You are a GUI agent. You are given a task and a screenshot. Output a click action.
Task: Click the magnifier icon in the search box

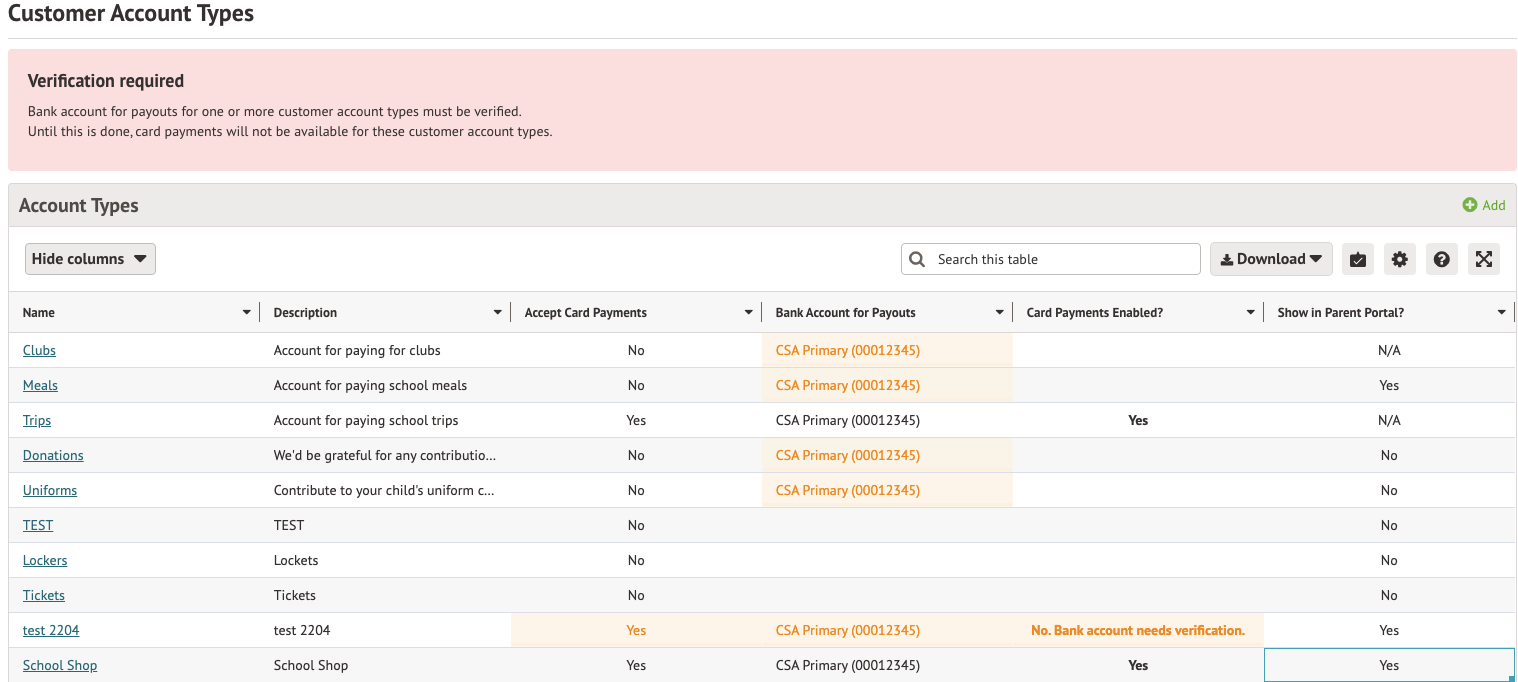click(917, 259)
